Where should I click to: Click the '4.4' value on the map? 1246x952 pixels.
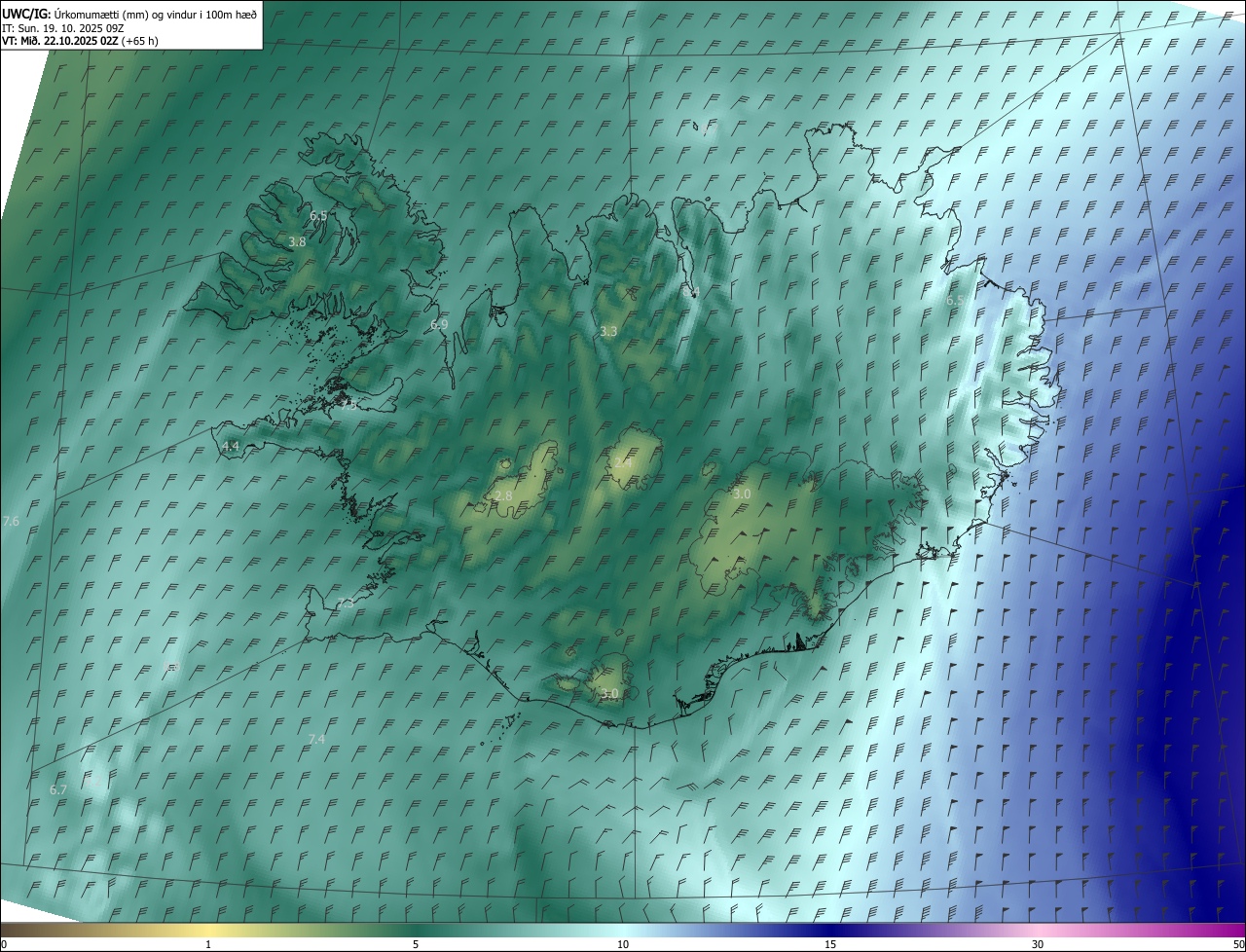231,446
